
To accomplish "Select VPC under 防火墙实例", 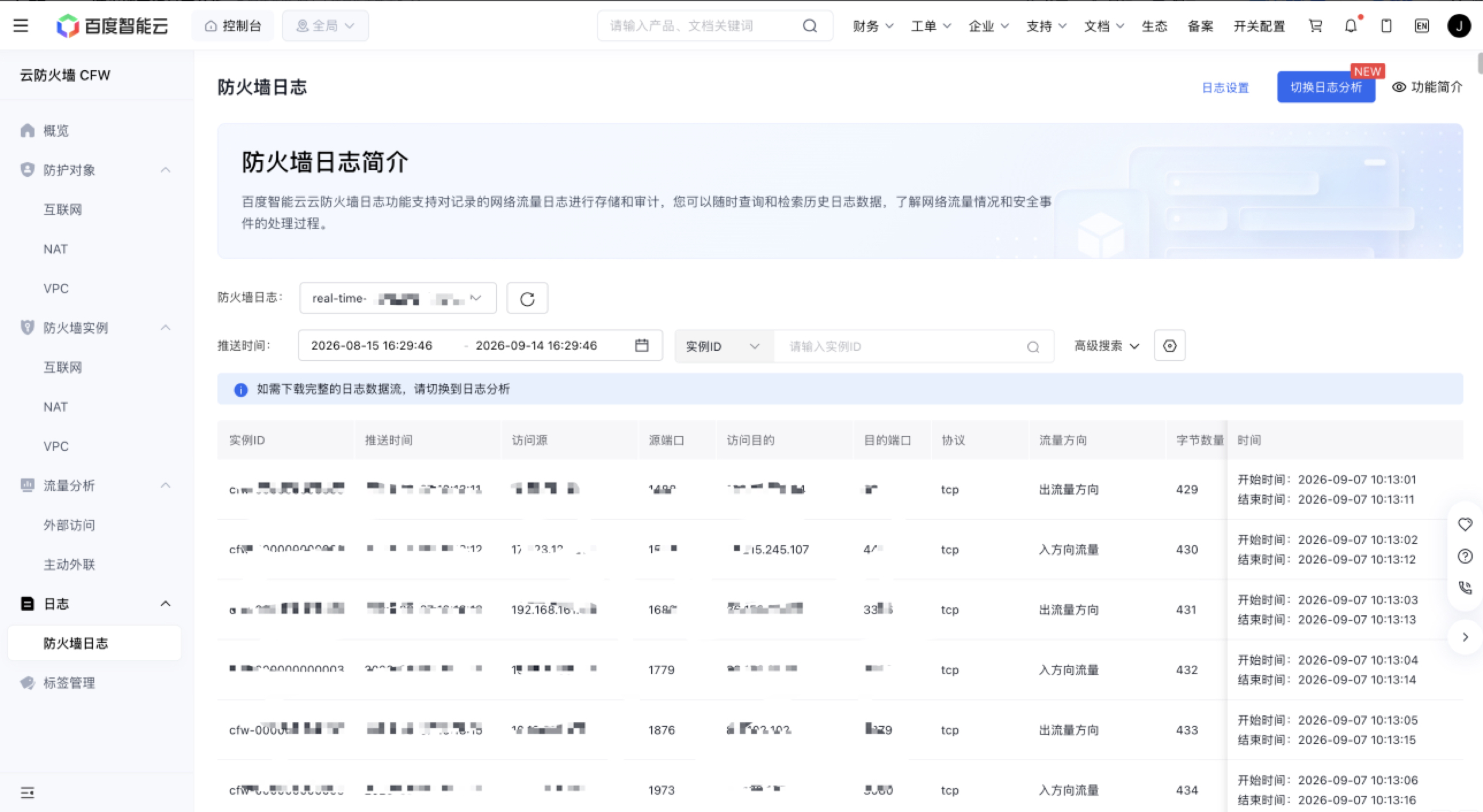I will click(56, 446).
